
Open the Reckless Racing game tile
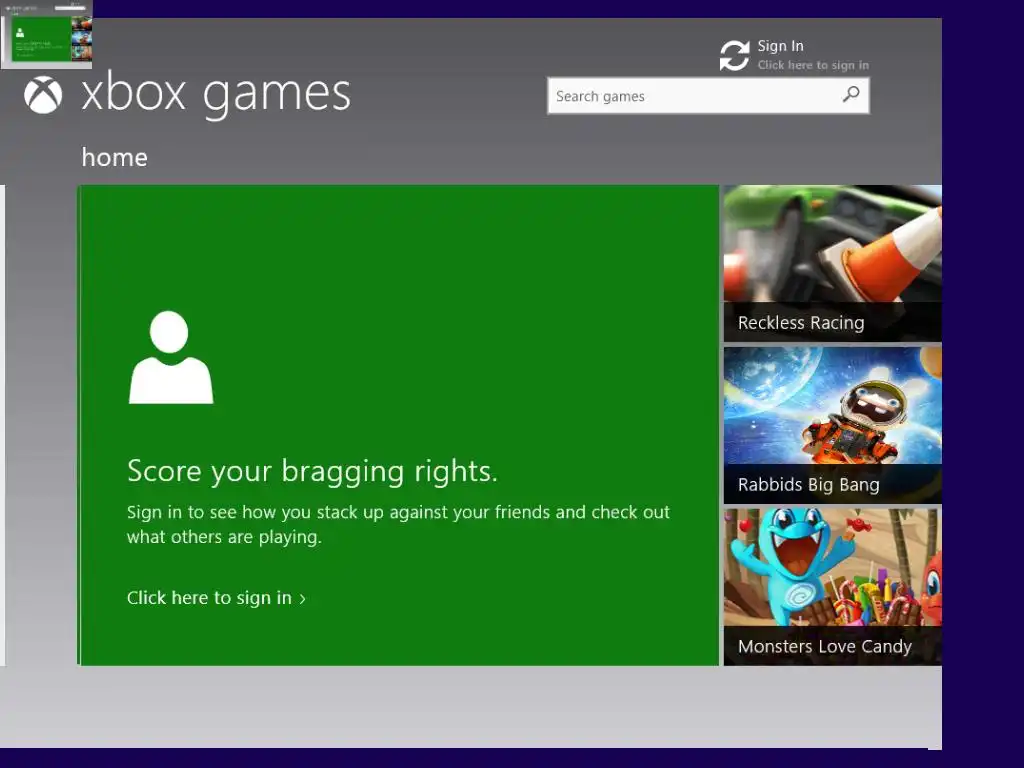833,263
